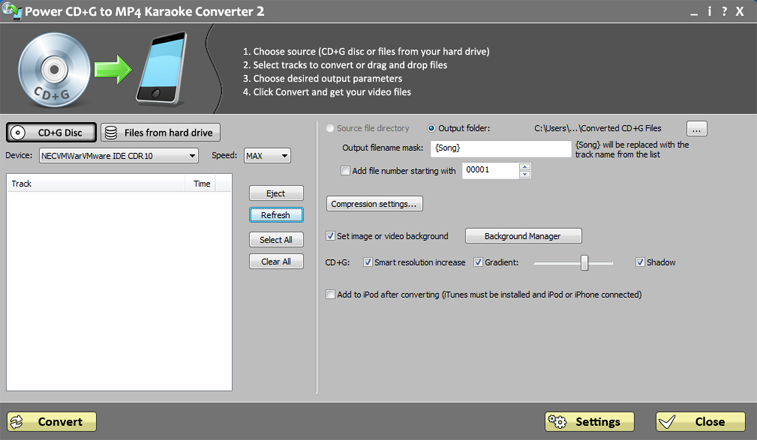The height and width of the screenshot is (440, 757).
Task: Toggle Smart resolution increase checkbox
Action: tap(368, 262)
